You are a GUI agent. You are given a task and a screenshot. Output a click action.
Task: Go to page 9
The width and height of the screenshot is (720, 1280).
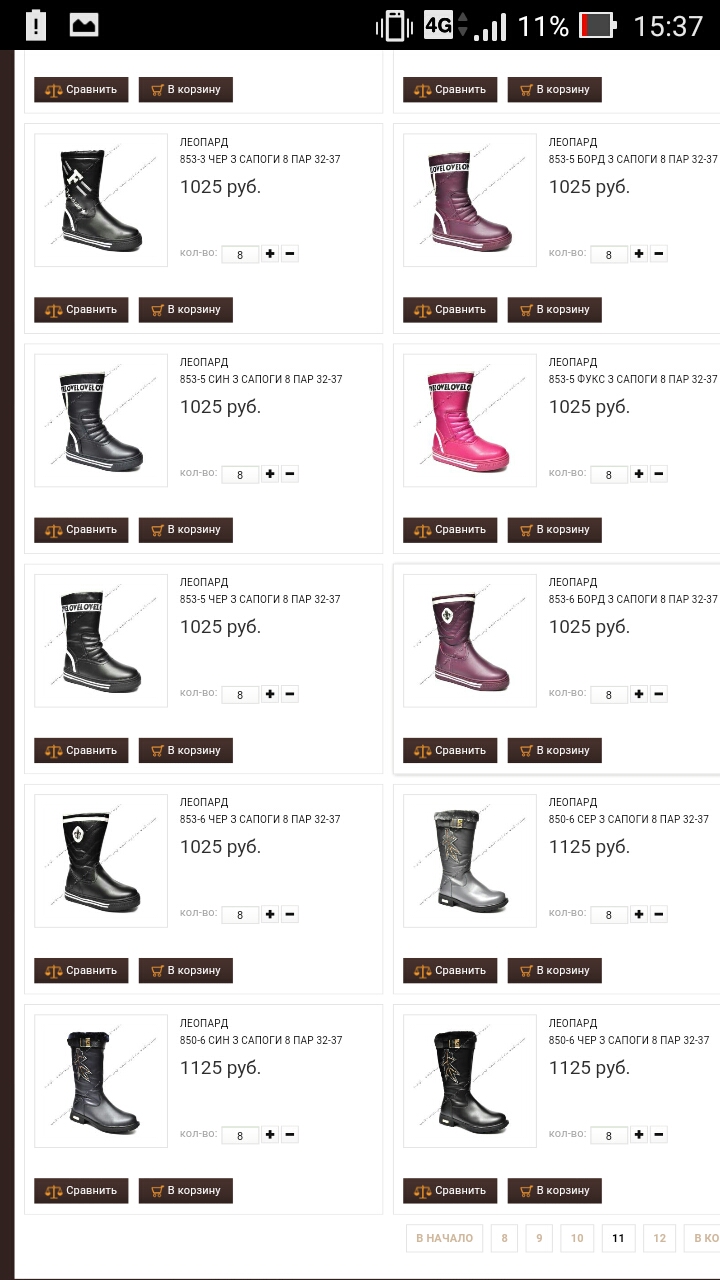point(538,1238)
